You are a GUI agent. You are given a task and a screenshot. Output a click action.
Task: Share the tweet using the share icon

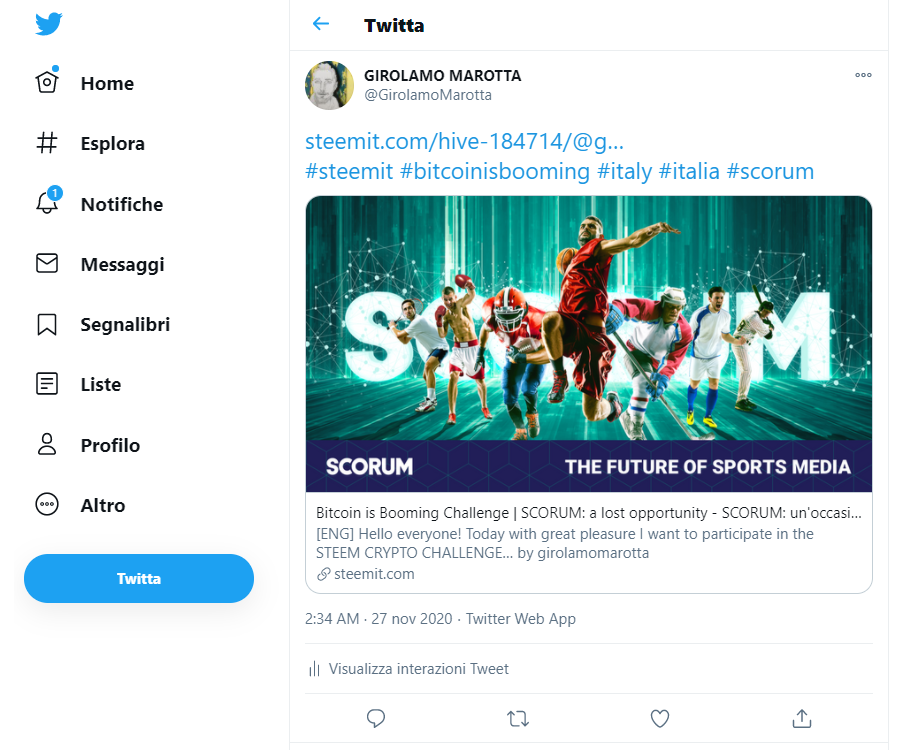[801, 718]
